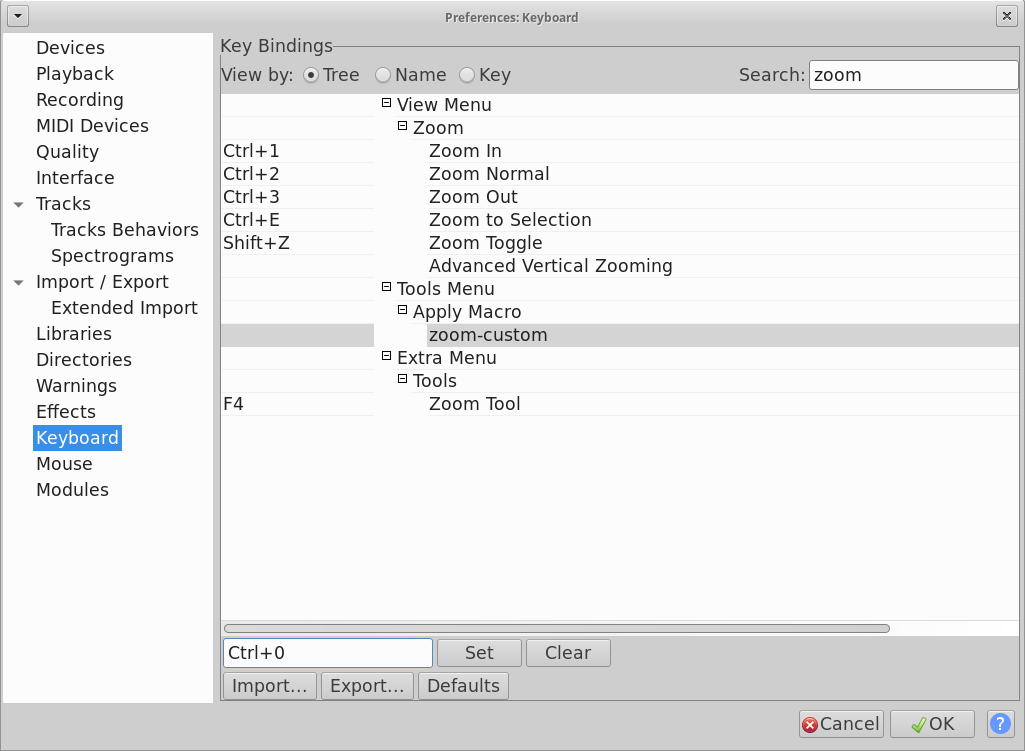Collapse the Tools Menu tree node
The width and height of the screenshot is (1025, 751).
[386, 287]
